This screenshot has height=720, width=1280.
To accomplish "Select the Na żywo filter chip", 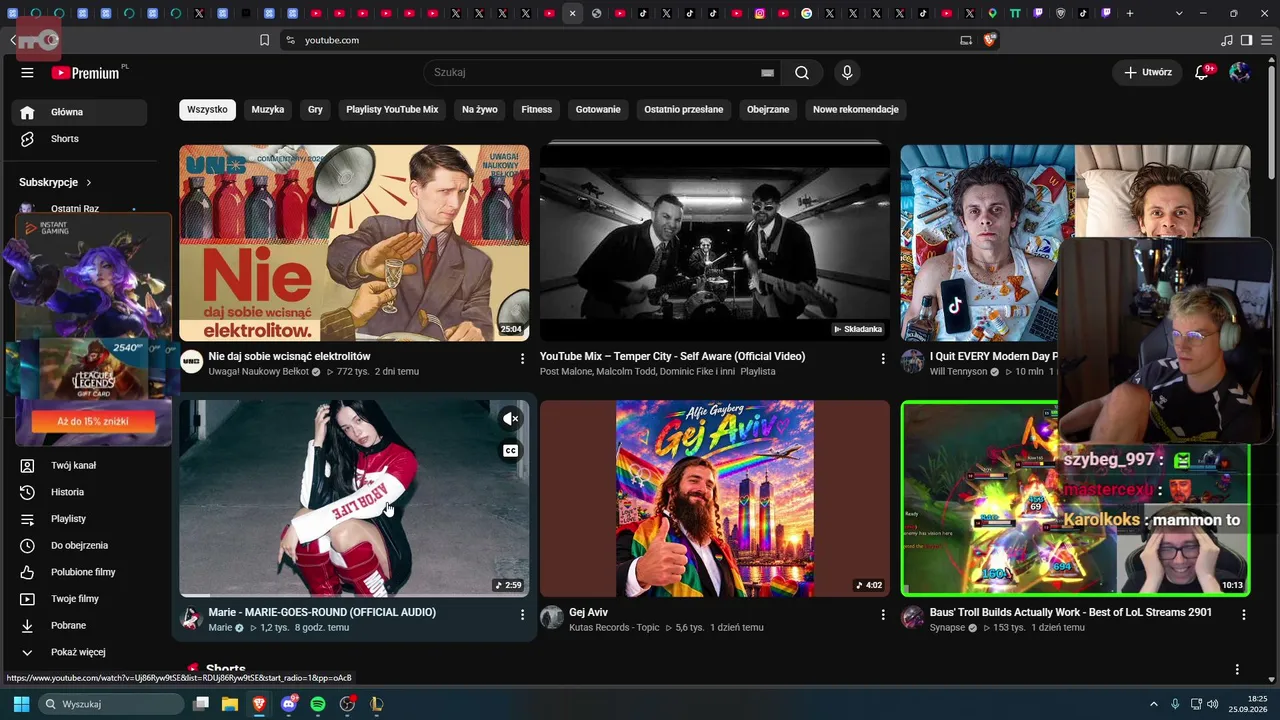I will coord(480,109).
